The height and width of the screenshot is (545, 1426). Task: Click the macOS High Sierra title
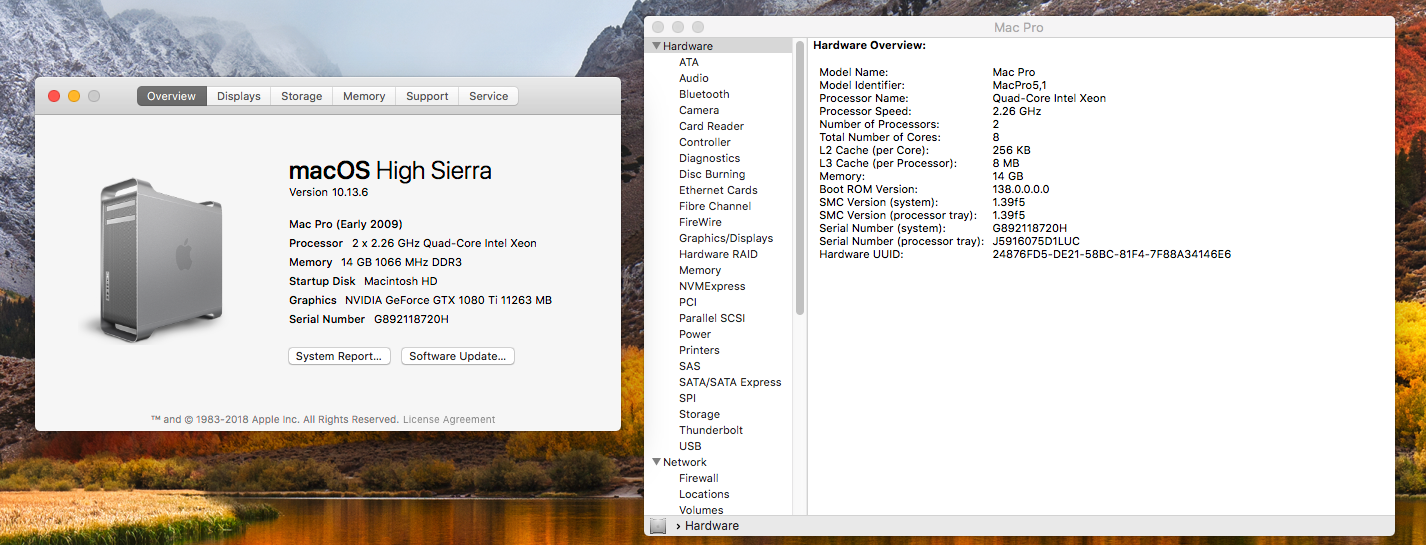pyautogui.click(x=390, y=170)
